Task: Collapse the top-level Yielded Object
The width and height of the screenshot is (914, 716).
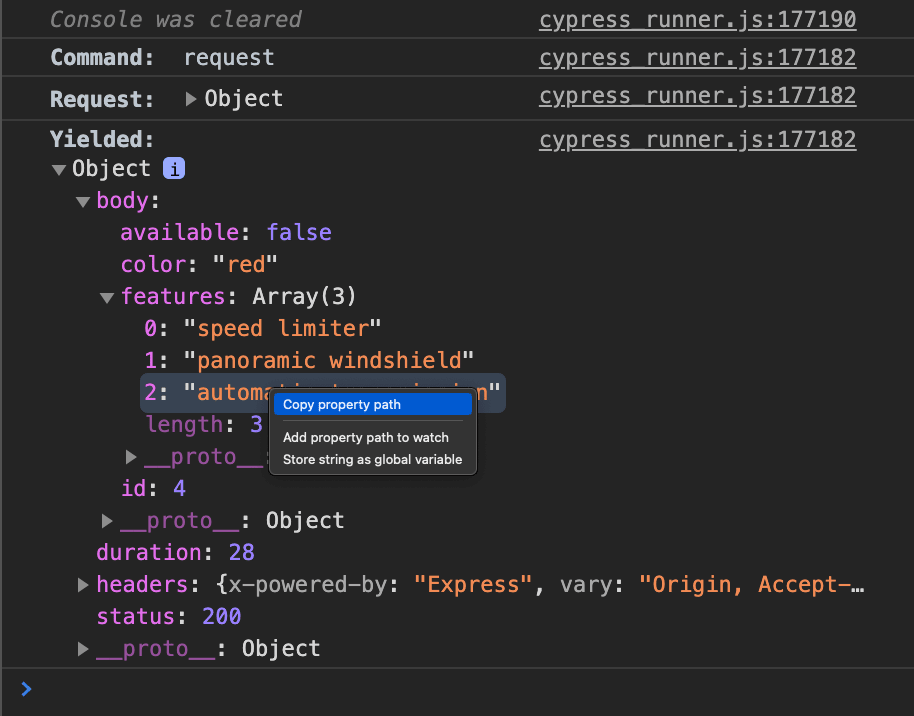Action: (x=60, y=168)
